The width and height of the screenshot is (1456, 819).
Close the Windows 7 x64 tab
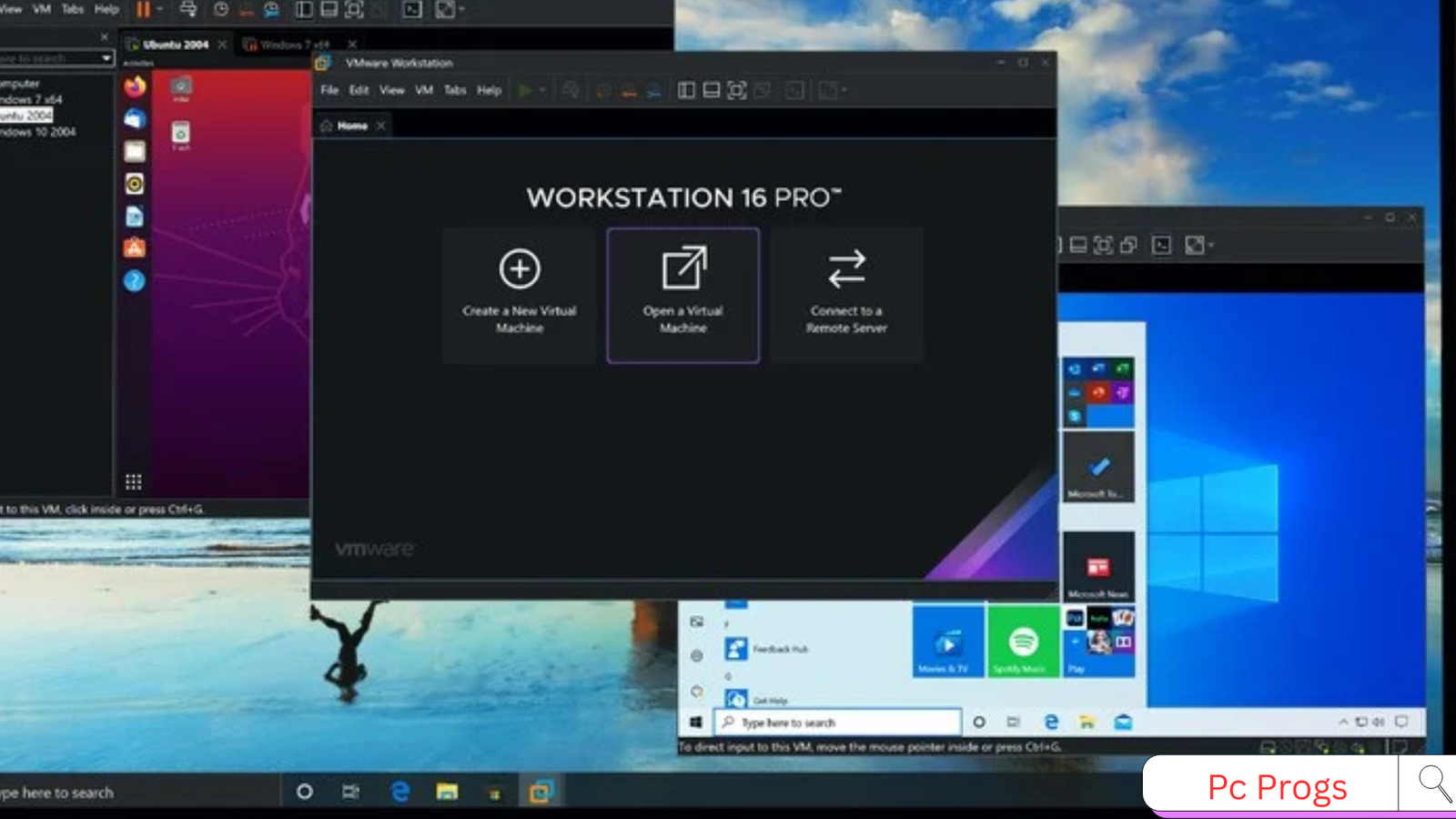[x=352, y=44]
